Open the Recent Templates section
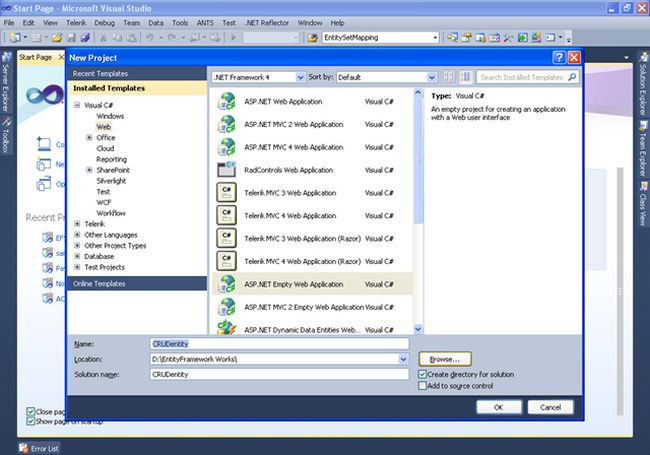The width and height of the screenshot is (650, 455). 137,73
